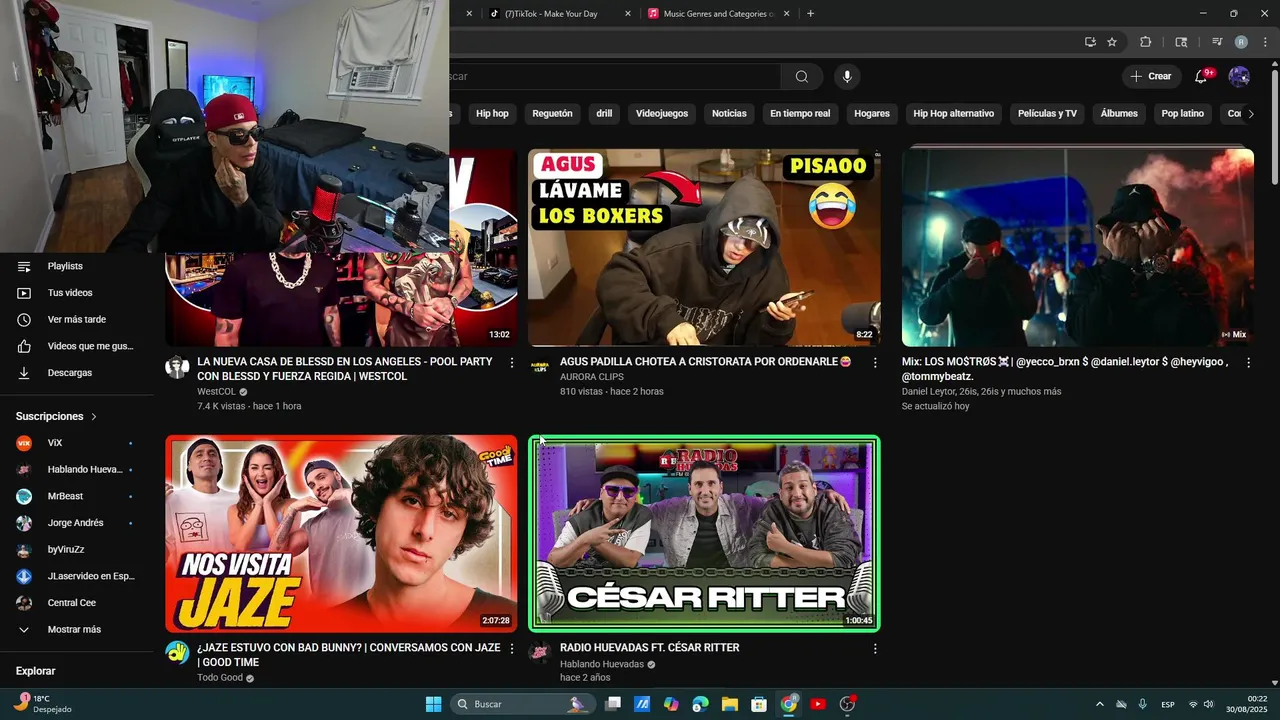The image size is (1280, 720).
Task: Click the red YouTube taskbar icon
Action: tap(818, 704)
